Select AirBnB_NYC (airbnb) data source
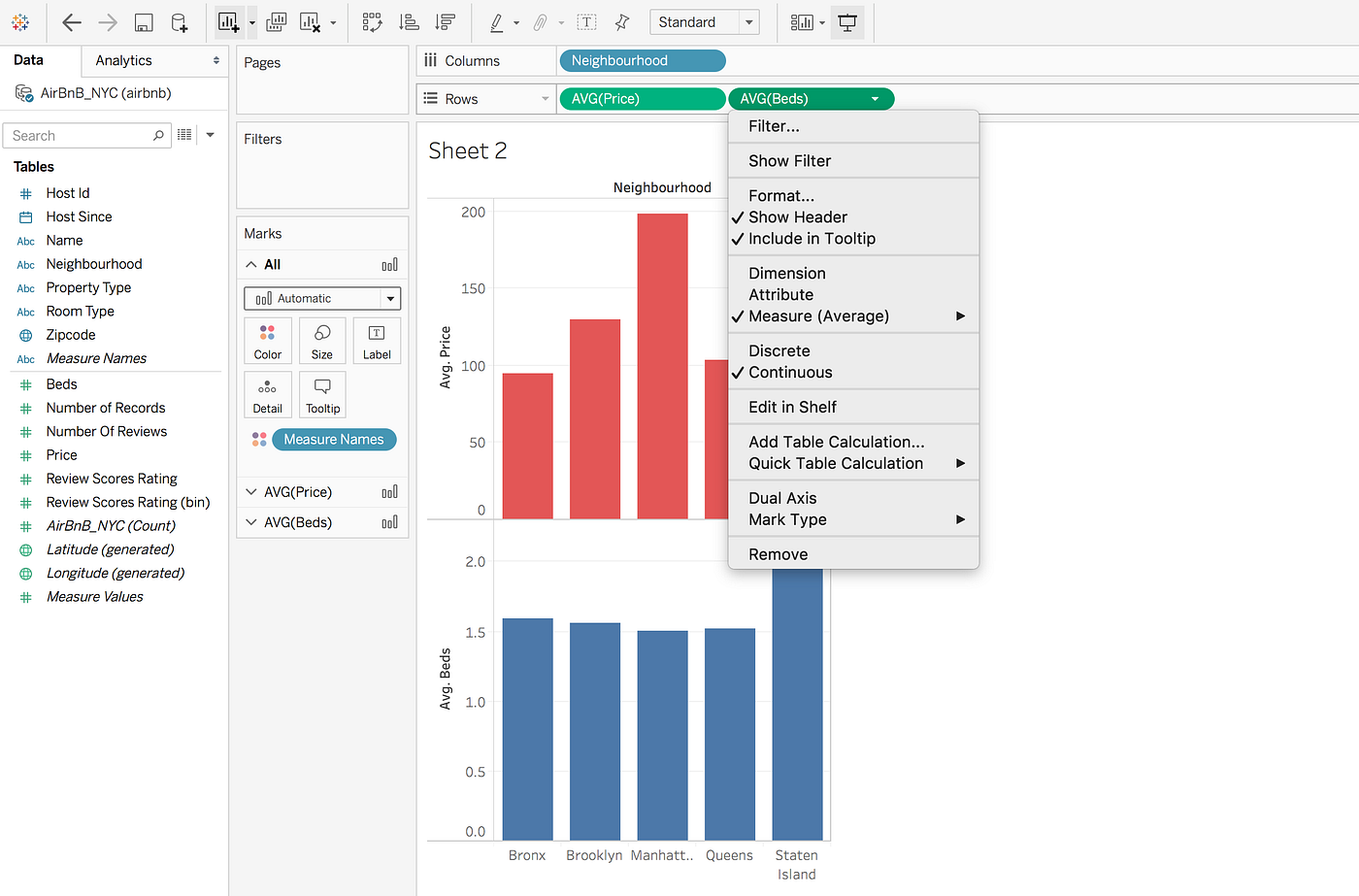Image resolution: width=1359 pixels, height=896 pixels. 105,93
